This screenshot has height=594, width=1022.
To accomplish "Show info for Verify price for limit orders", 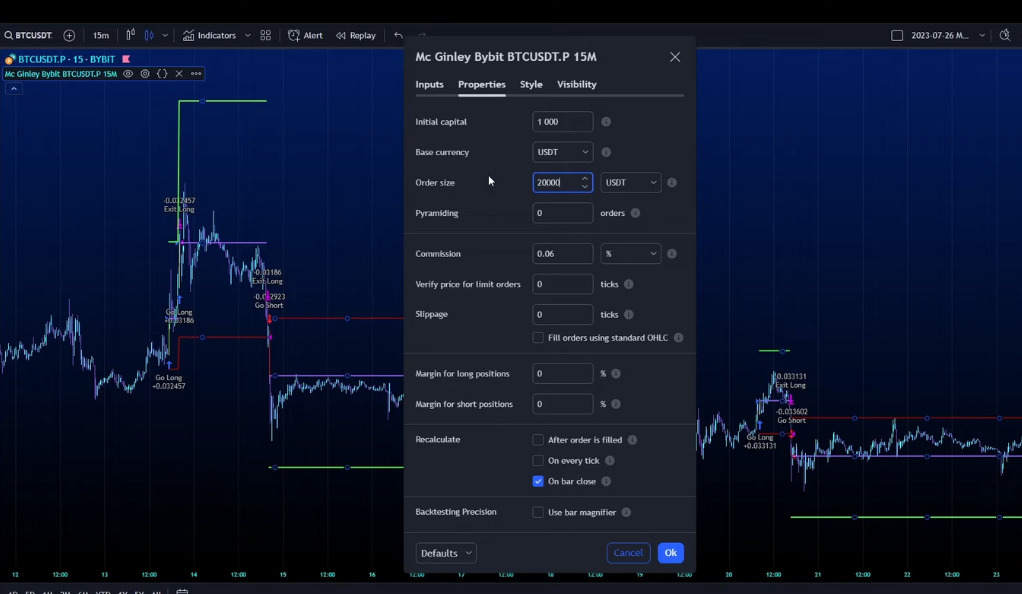I will point(629,284).
